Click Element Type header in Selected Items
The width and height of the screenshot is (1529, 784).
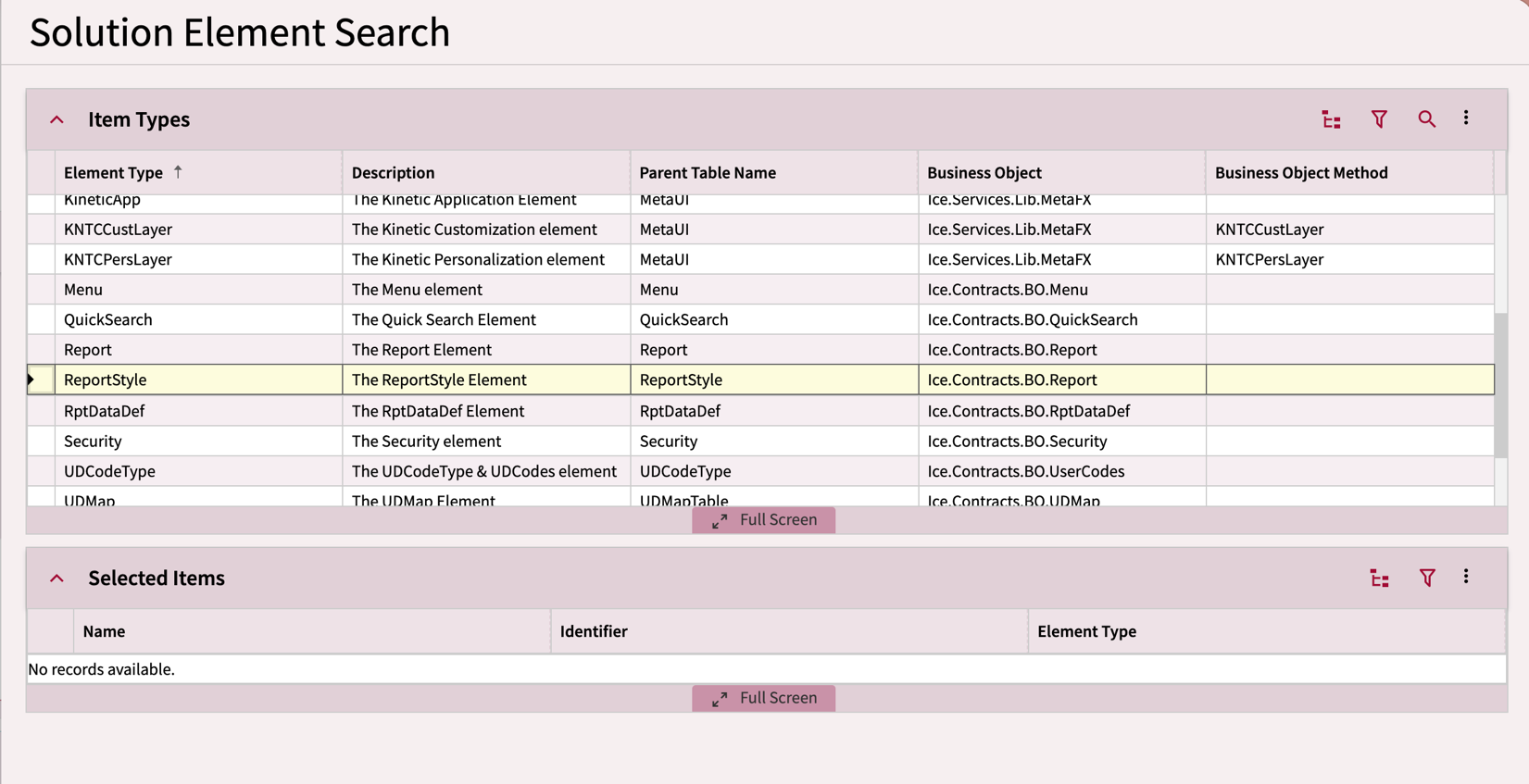click(1266, 631)
